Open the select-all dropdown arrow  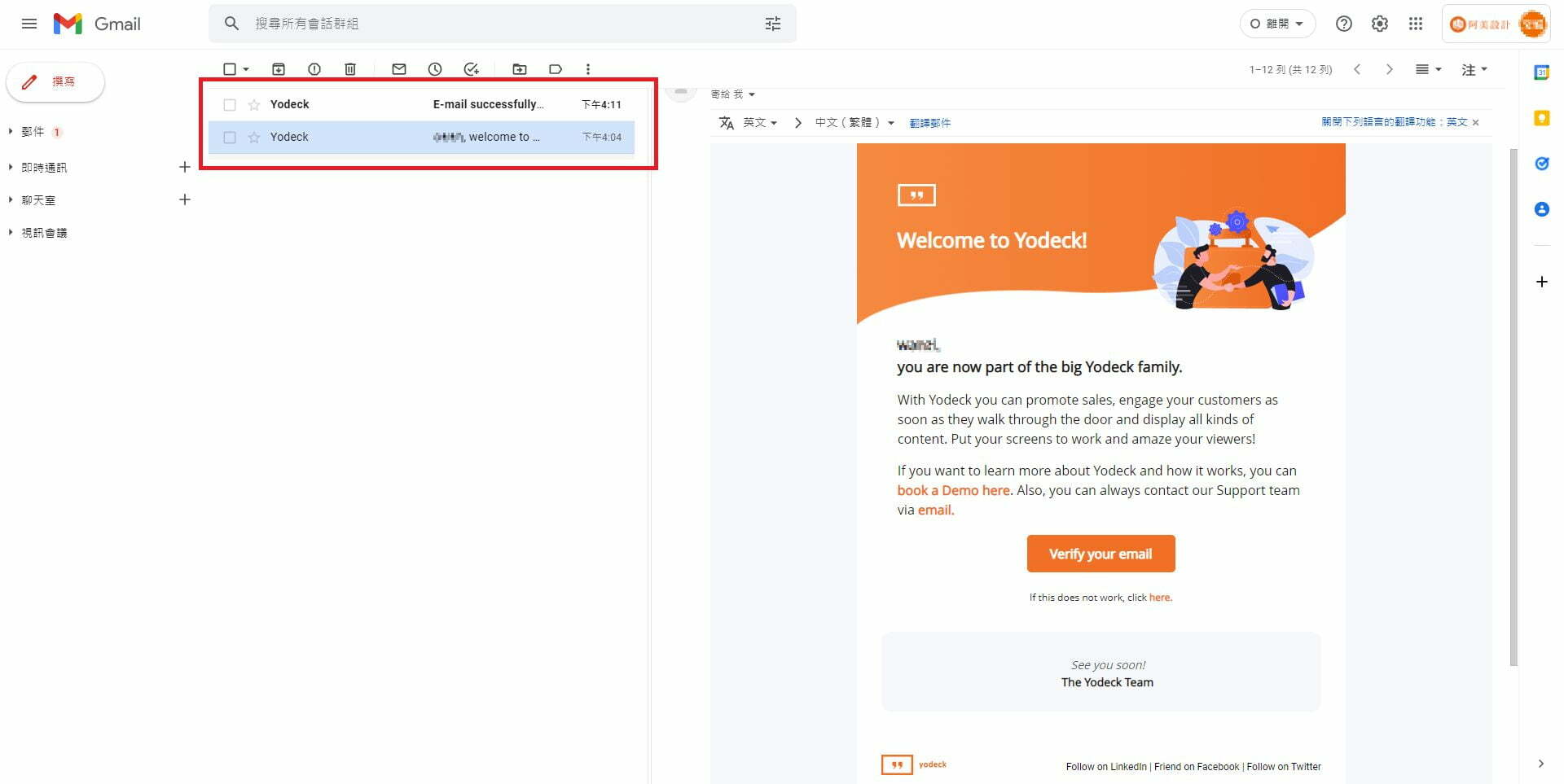246,69
